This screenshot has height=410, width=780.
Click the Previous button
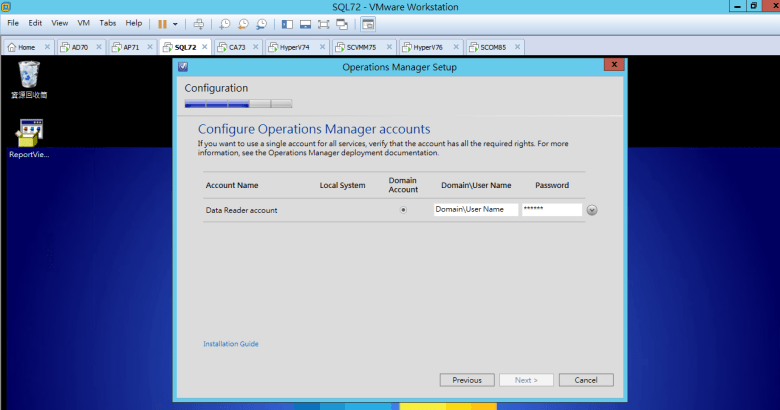pyautogui.click(x=467, y=380)
